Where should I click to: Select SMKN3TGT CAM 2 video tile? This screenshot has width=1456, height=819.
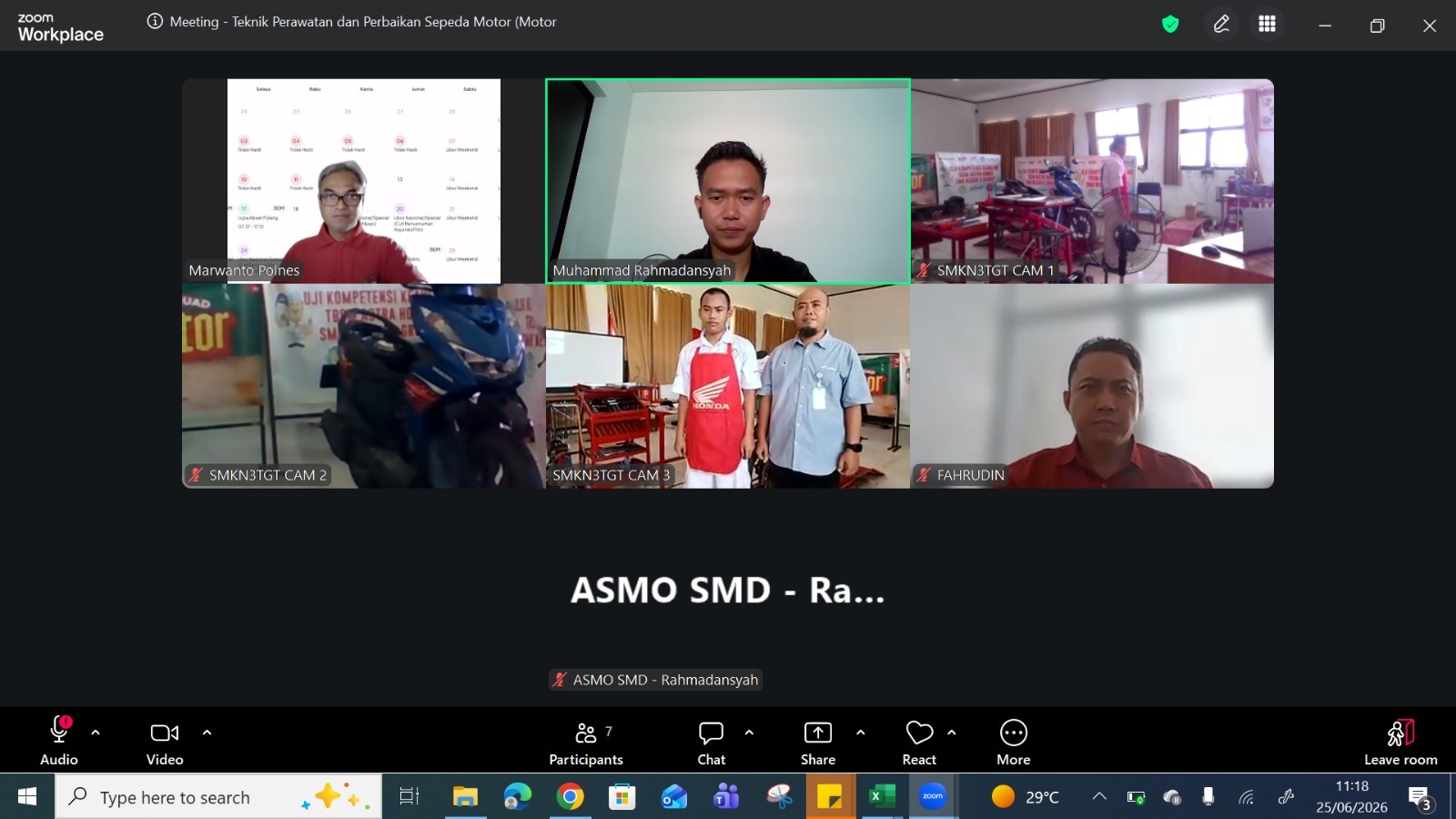[x=364, y=386]
